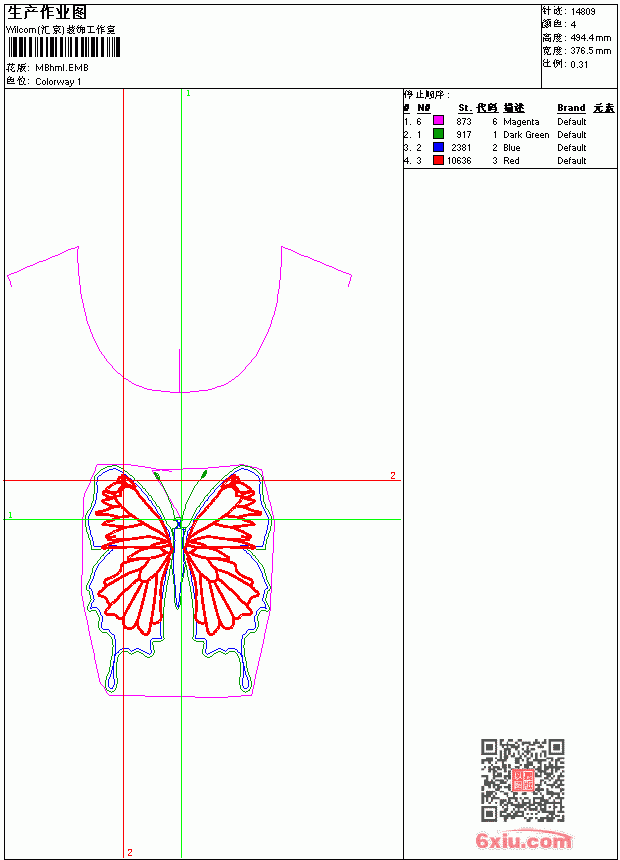Click the Magenta color swatch
The height and width of the screenshot is (860, 620).
point(438,121)
